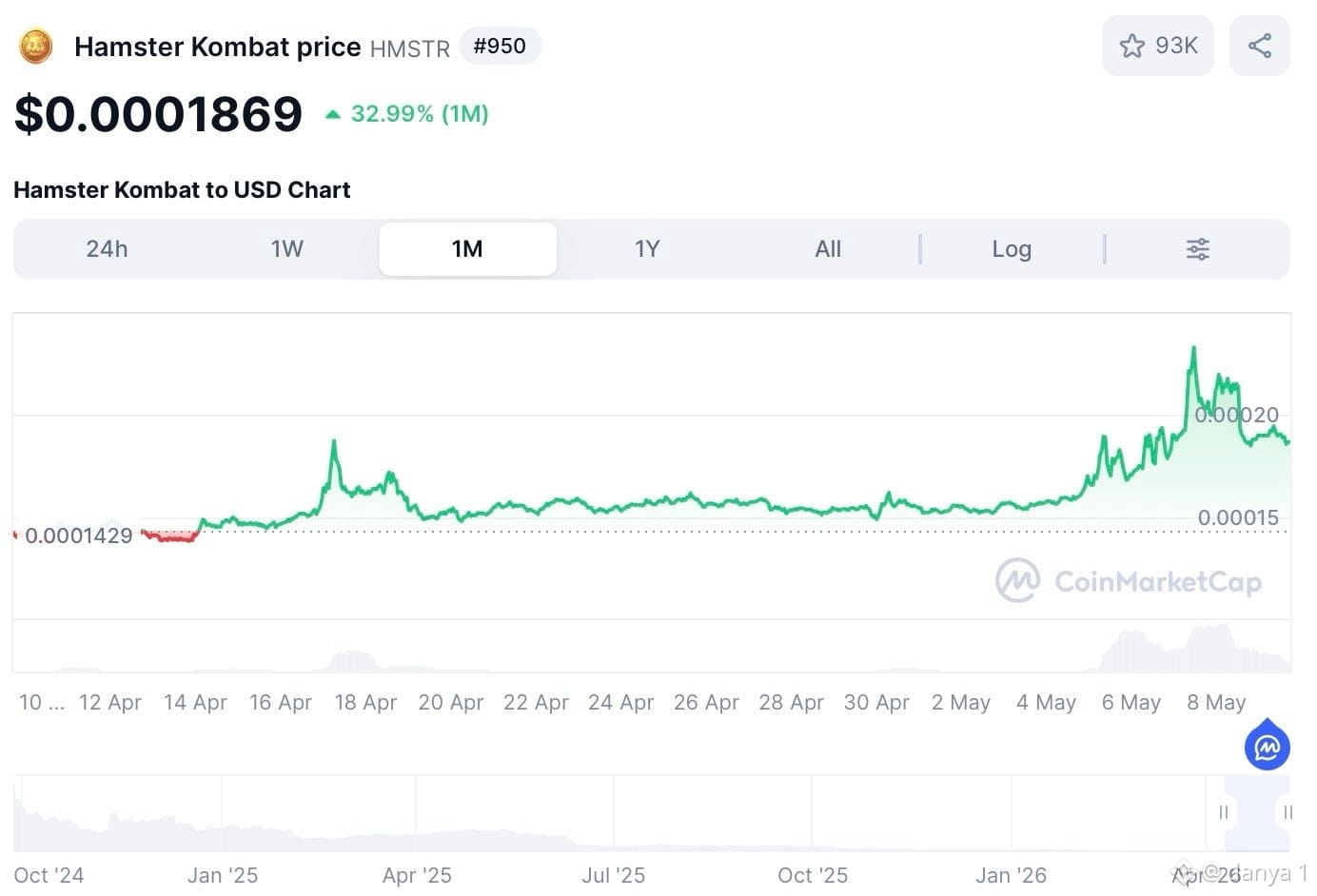Switch chart to the 1Y range

coord(647,249)
